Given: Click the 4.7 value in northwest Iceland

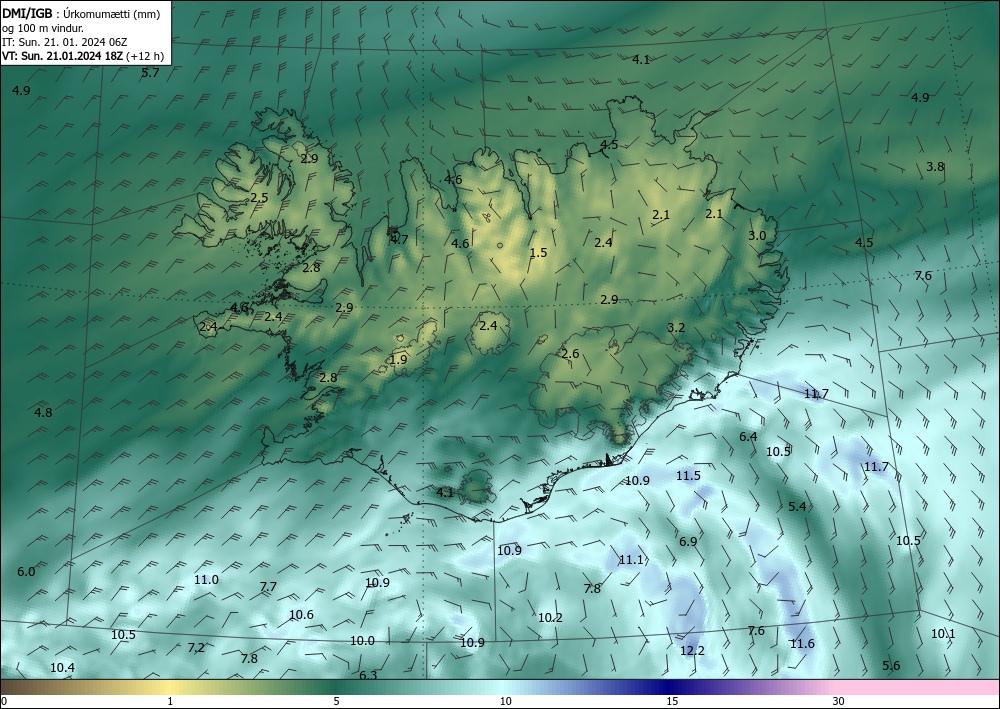Looking at the screenshot, I should pyautogui.click(x=399, y=240).
